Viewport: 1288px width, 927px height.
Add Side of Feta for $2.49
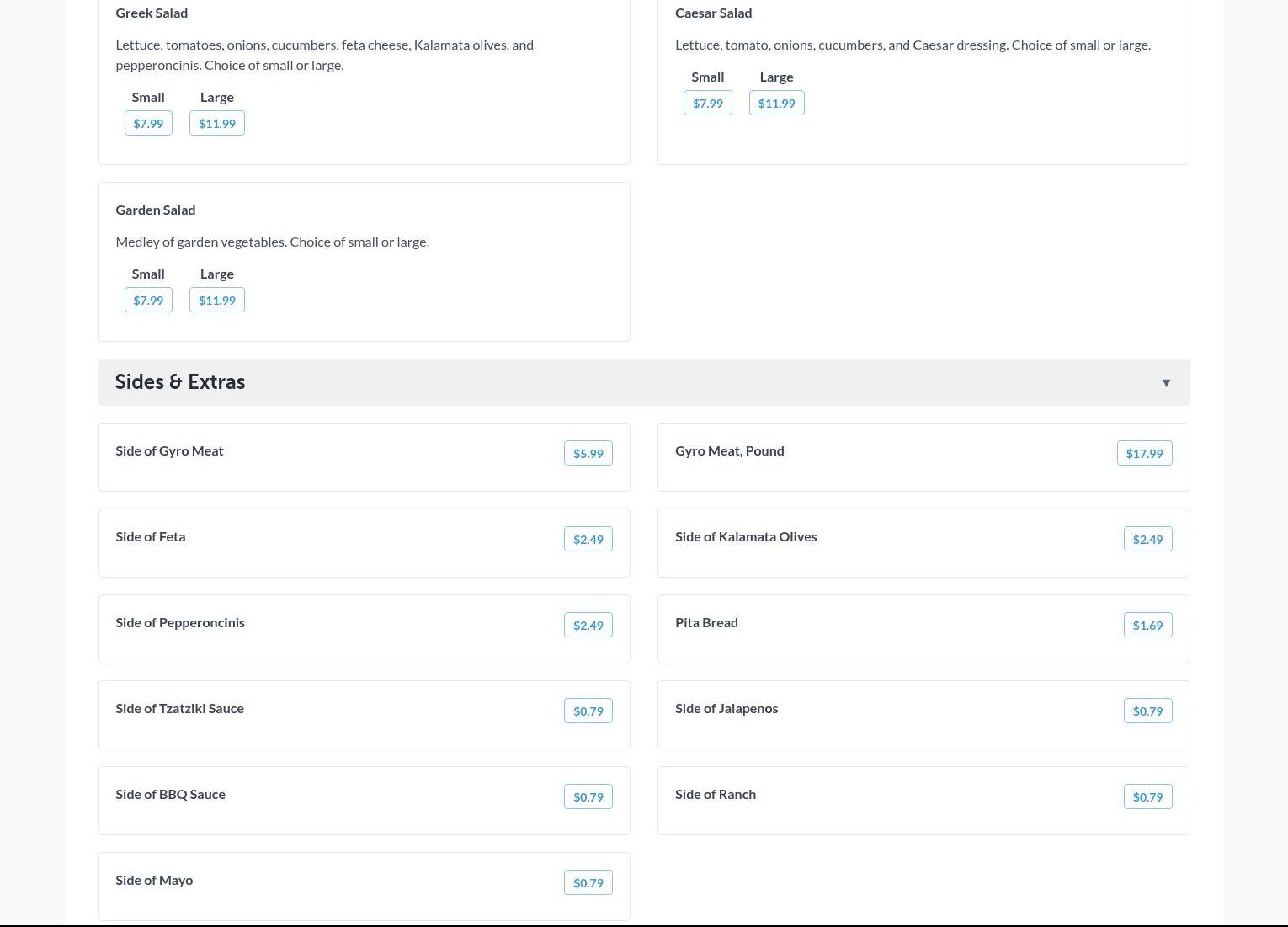[588, 540]
